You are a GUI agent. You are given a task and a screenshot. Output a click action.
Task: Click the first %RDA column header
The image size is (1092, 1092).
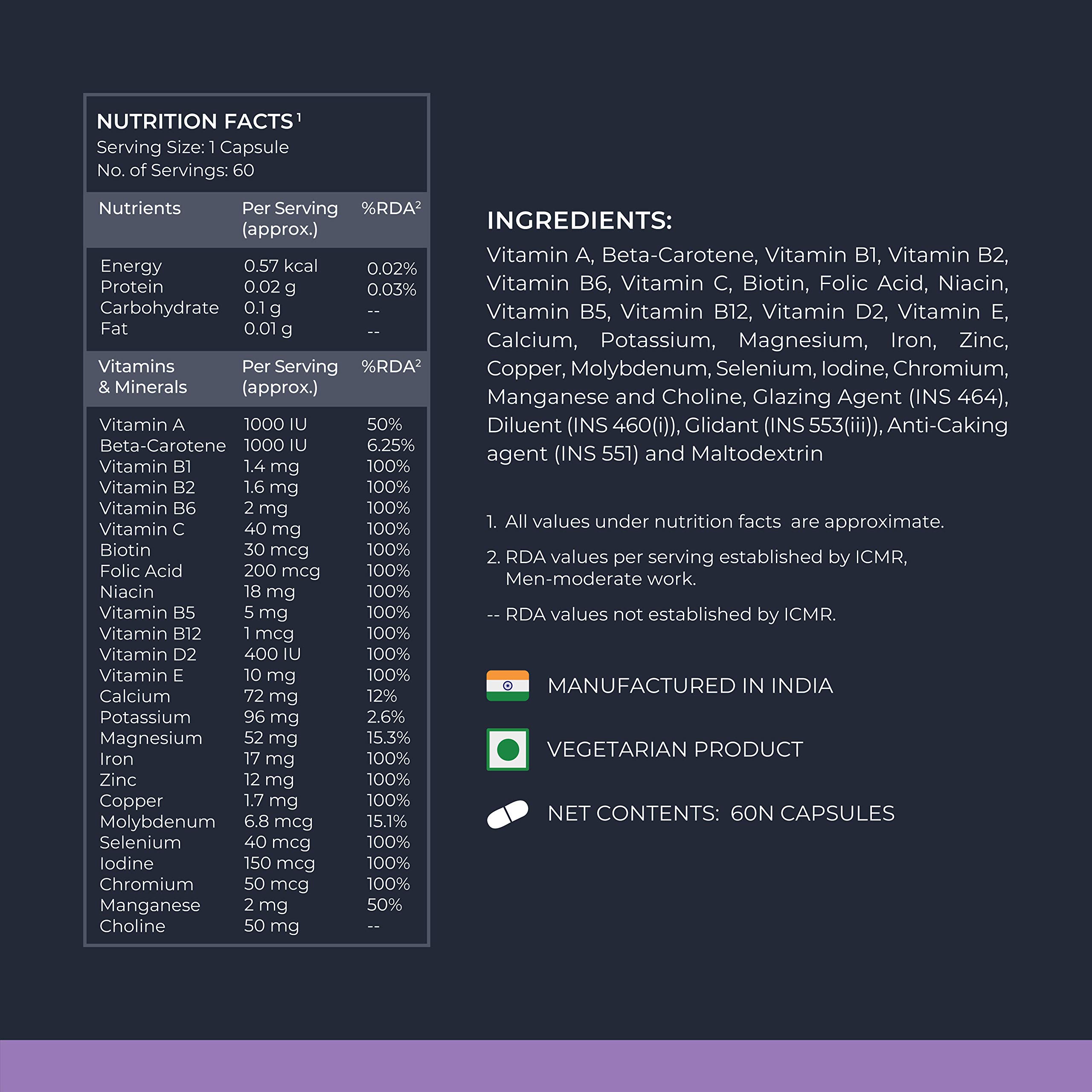391,208
